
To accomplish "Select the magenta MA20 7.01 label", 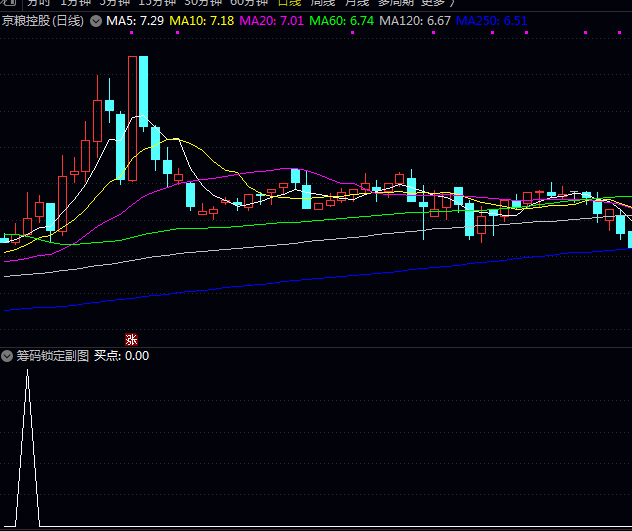I will pyautogui.click(x=272, y=21).
